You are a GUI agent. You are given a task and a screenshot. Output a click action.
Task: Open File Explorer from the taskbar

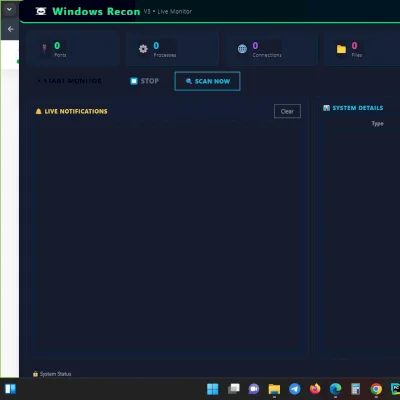[274, 389]
